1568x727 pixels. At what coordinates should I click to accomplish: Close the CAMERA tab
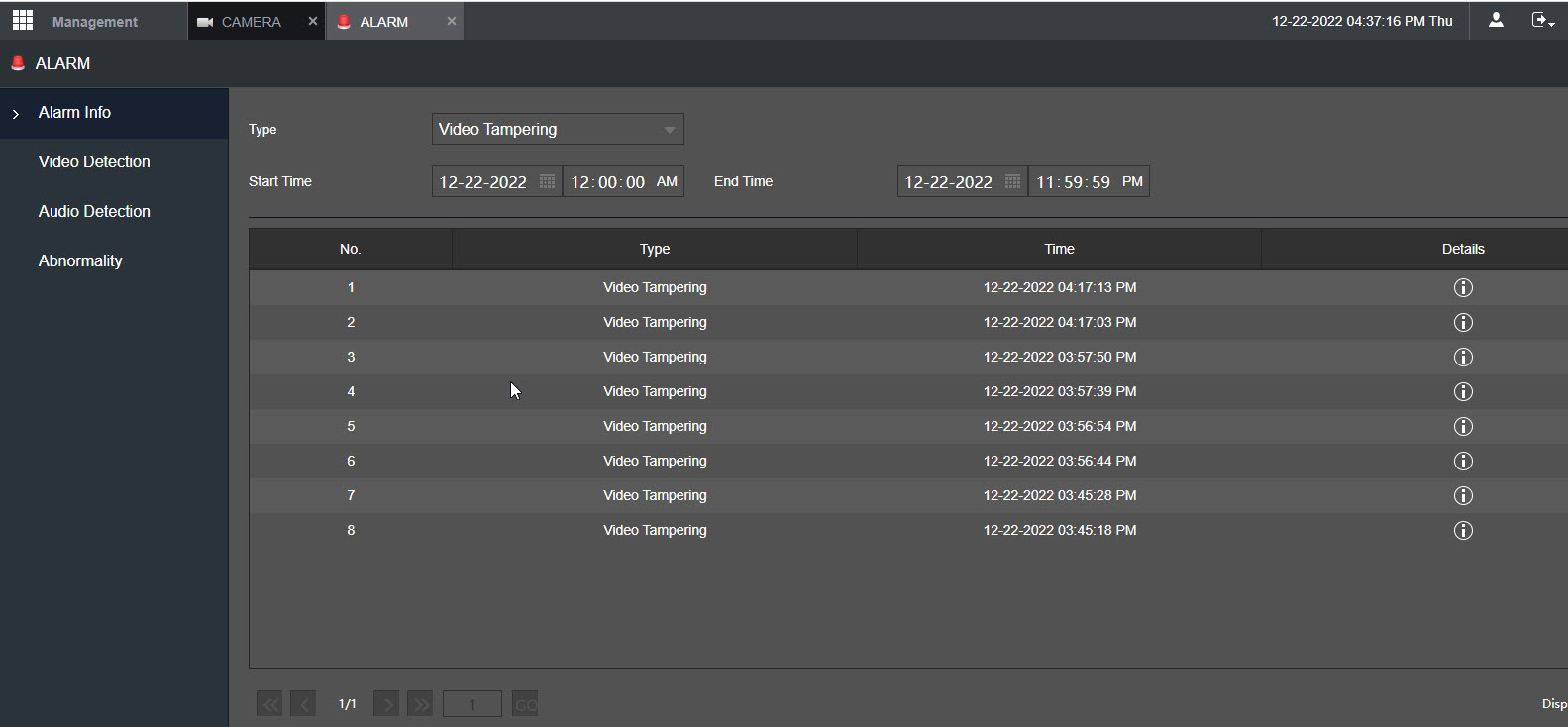313,21
